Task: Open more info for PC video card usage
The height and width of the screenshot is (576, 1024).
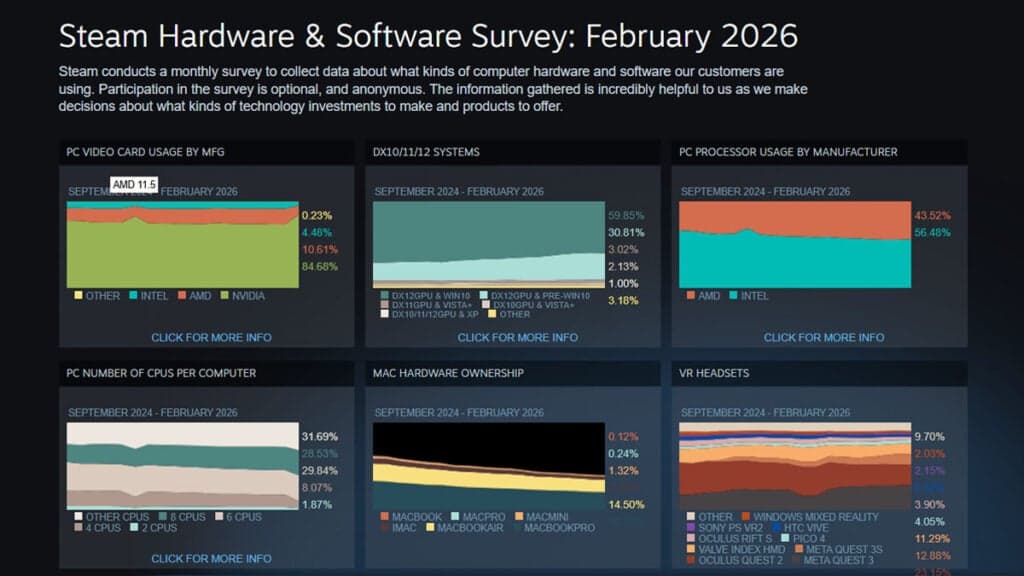Action: [x=212, y=337]
